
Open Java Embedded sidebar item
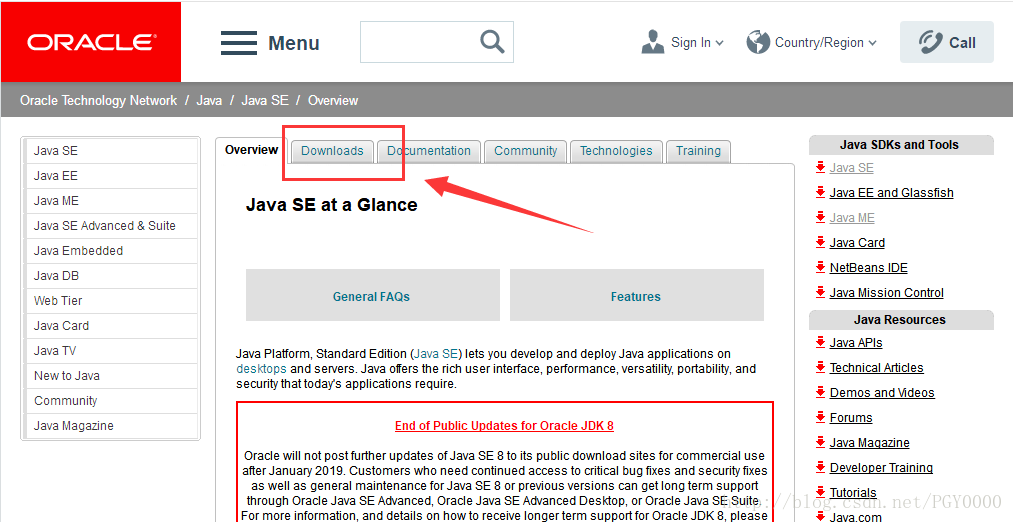[111, 251]
